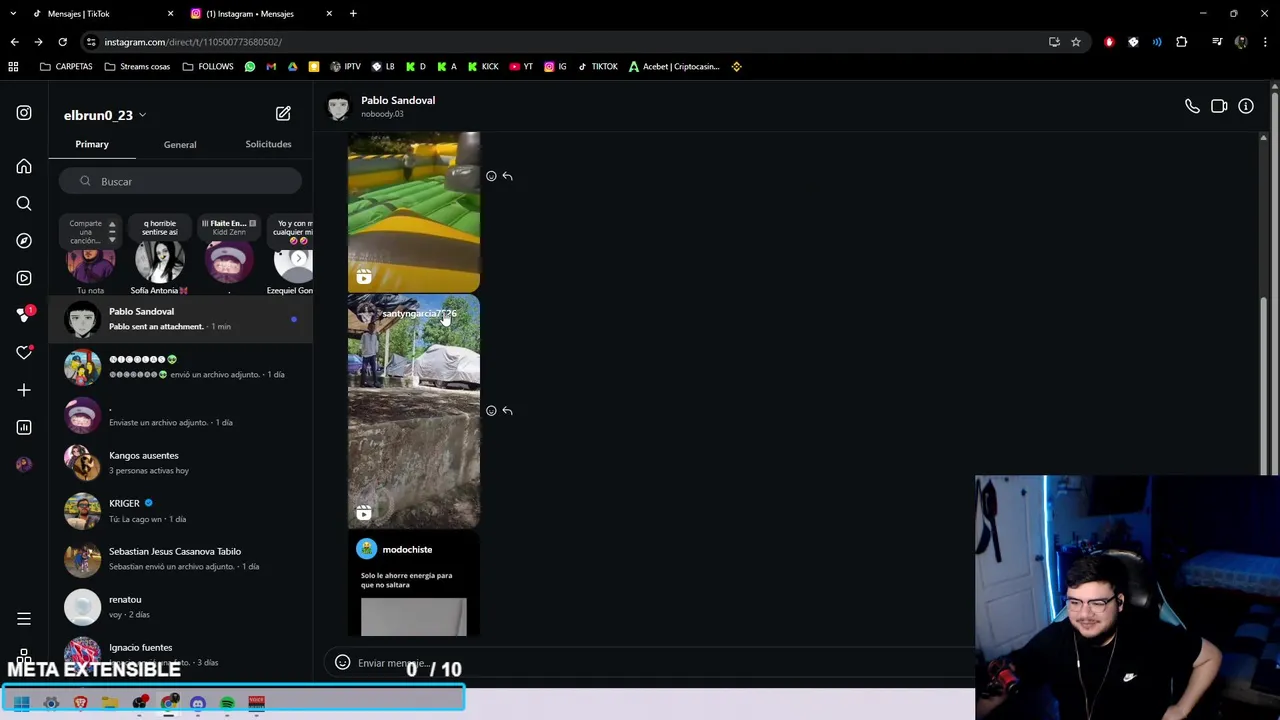Screen dimensions: 1280x720
Task: Click the red hand blocker extension
Action: point(1109,42)
